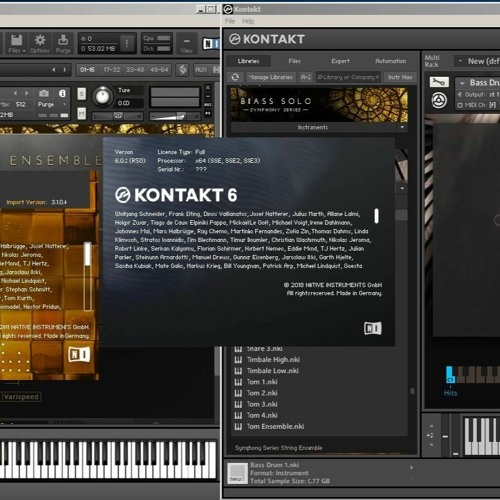Screen dimensions: 500x500
Task: Clear the library search with the X icon
Action: click(377, 77)
